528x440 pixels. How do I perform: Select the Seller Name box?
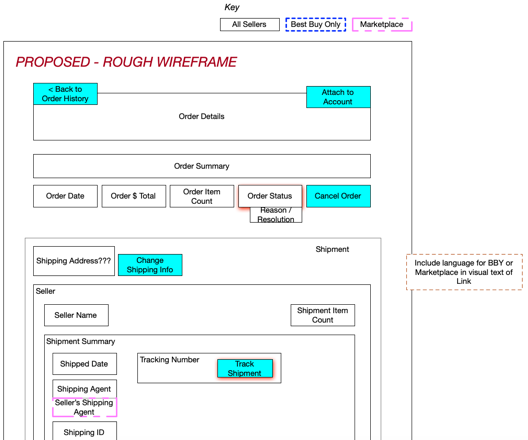coord(76,315)
